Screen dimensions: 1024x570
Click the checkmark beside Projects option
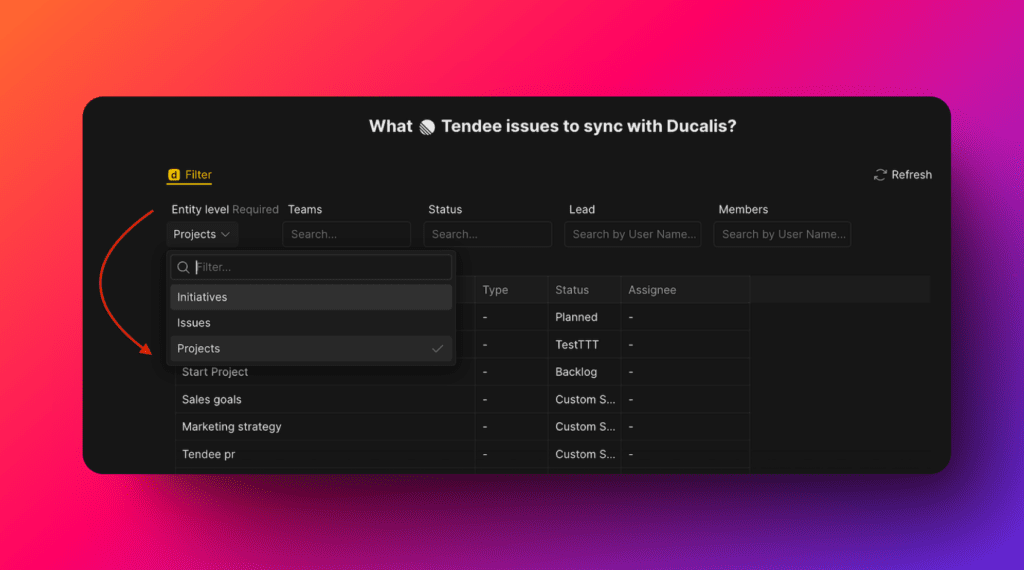coord(437,349)
